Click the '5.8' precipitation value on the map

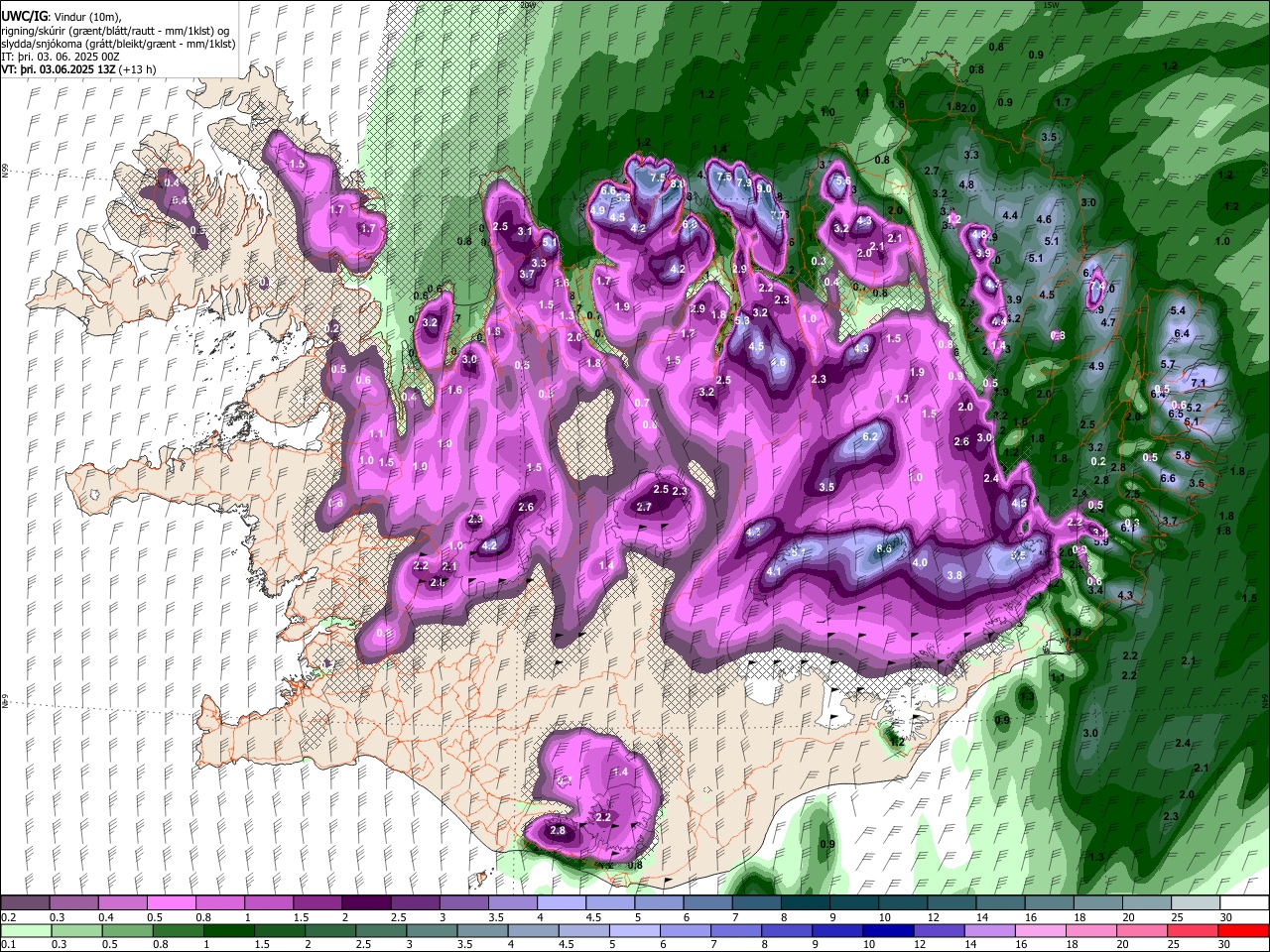pyautogui.click(x=1183, y=455)
